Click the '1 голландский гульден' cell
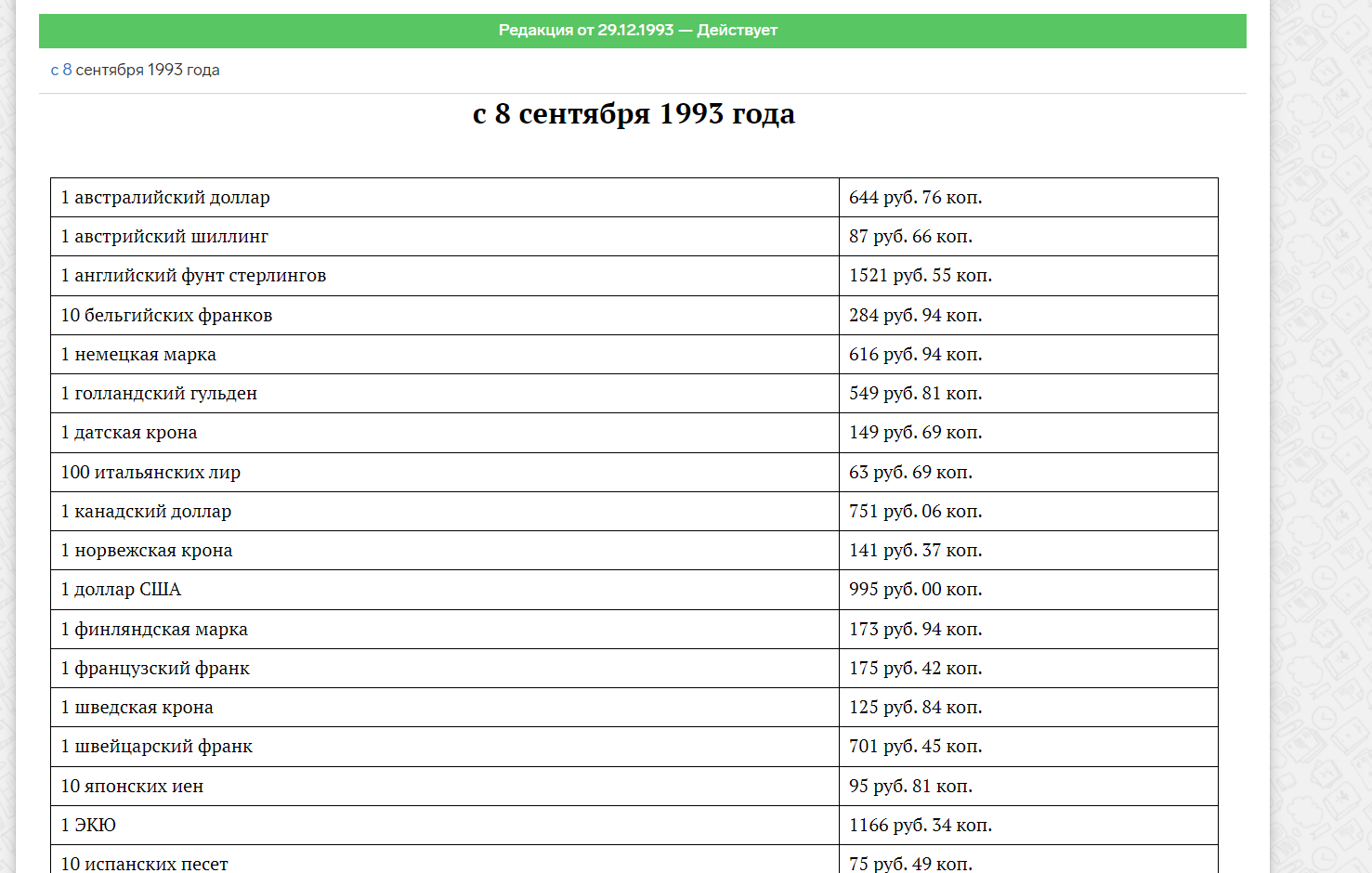Viewport: 1372px width, 873px height. click(x=445, y=394)
